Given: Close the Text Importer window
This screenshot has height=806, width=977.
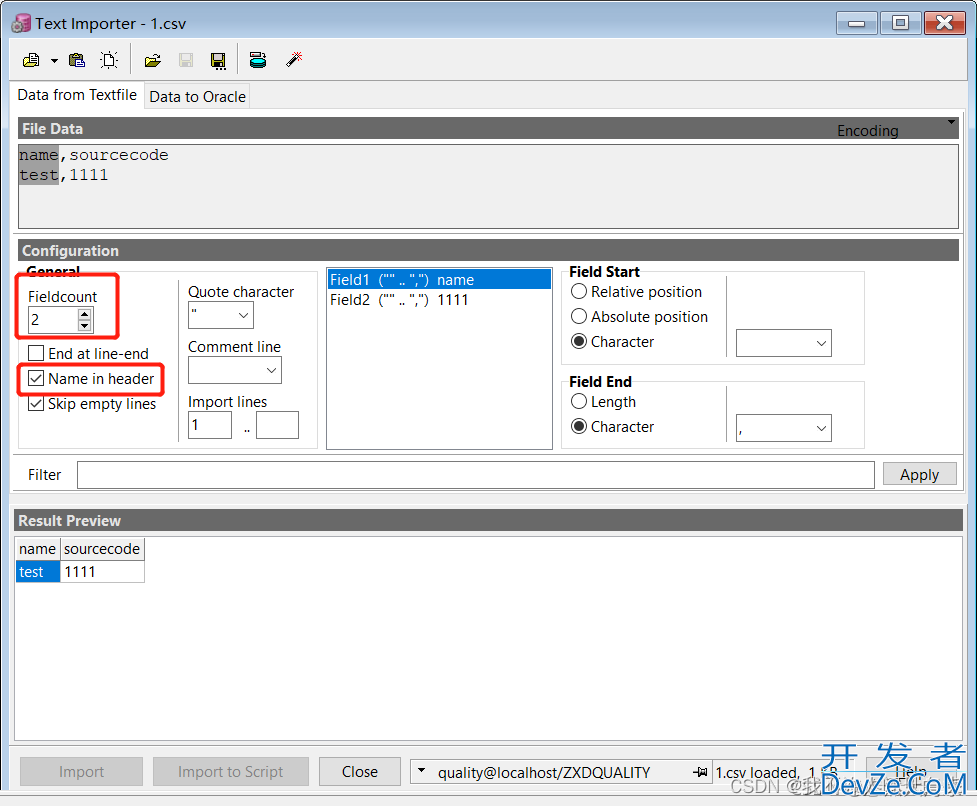Looking at the screenshot, I should [x=945, y=24].
